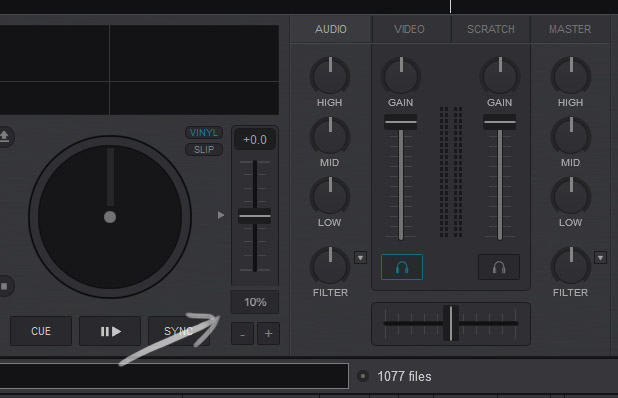
Task: Enable left deck headphone cue
Action: tap(402, 267)
